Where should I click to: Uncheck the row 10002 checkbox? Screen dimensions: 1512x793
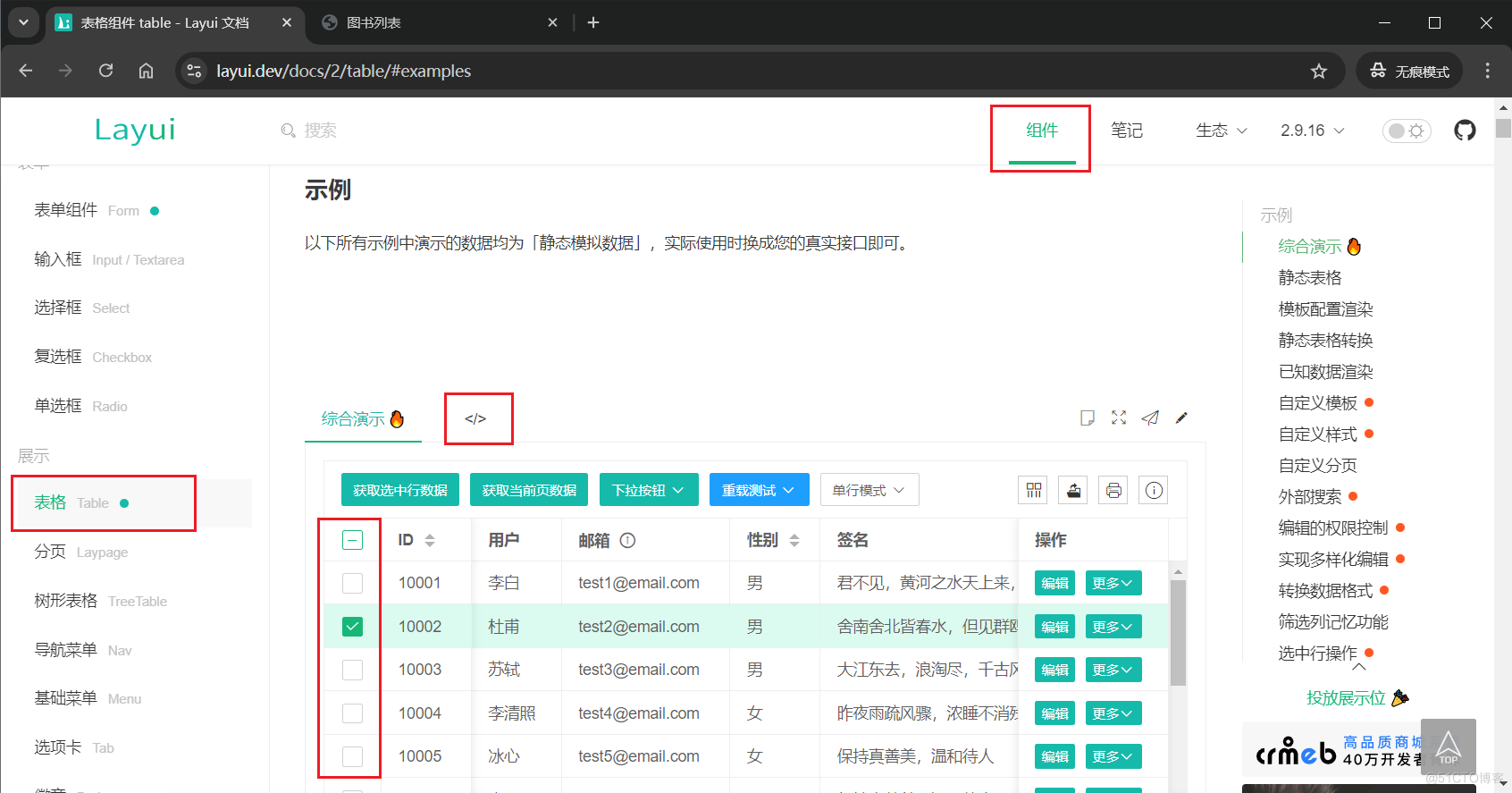coord(353,627)
